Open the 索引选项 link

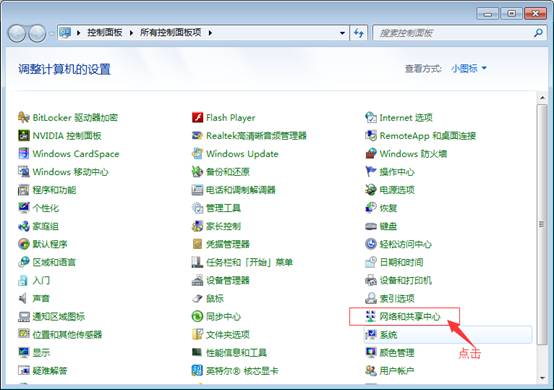click(397, 298)
